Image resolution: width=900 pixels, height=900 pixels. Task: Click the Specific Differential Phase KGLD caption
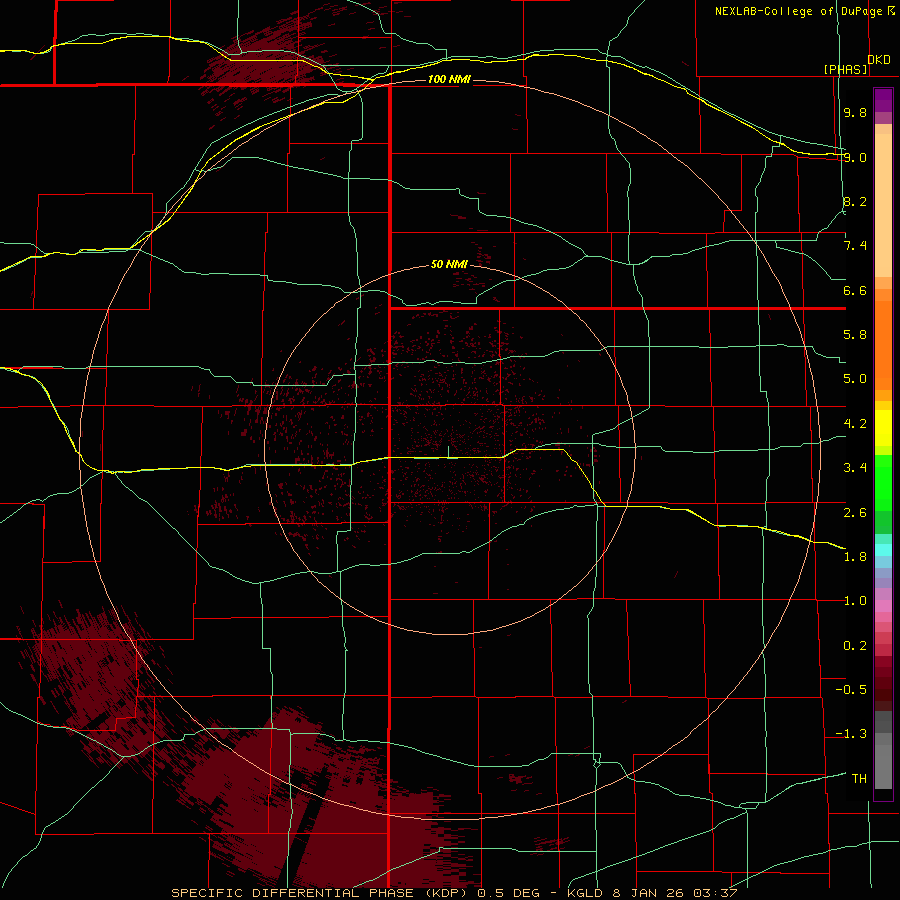(454, 893)
